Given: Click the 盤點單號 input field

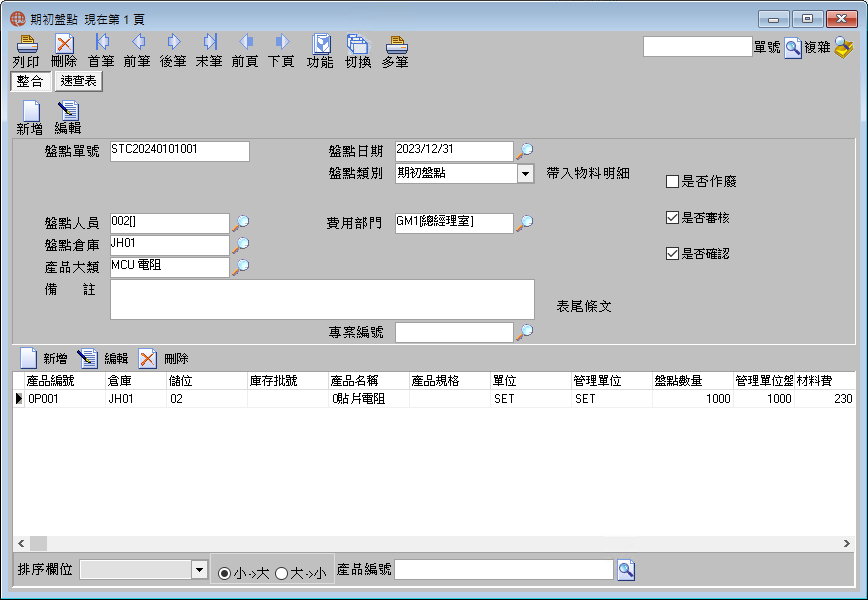Looking at the screenshot, I should tap(180, 151).
